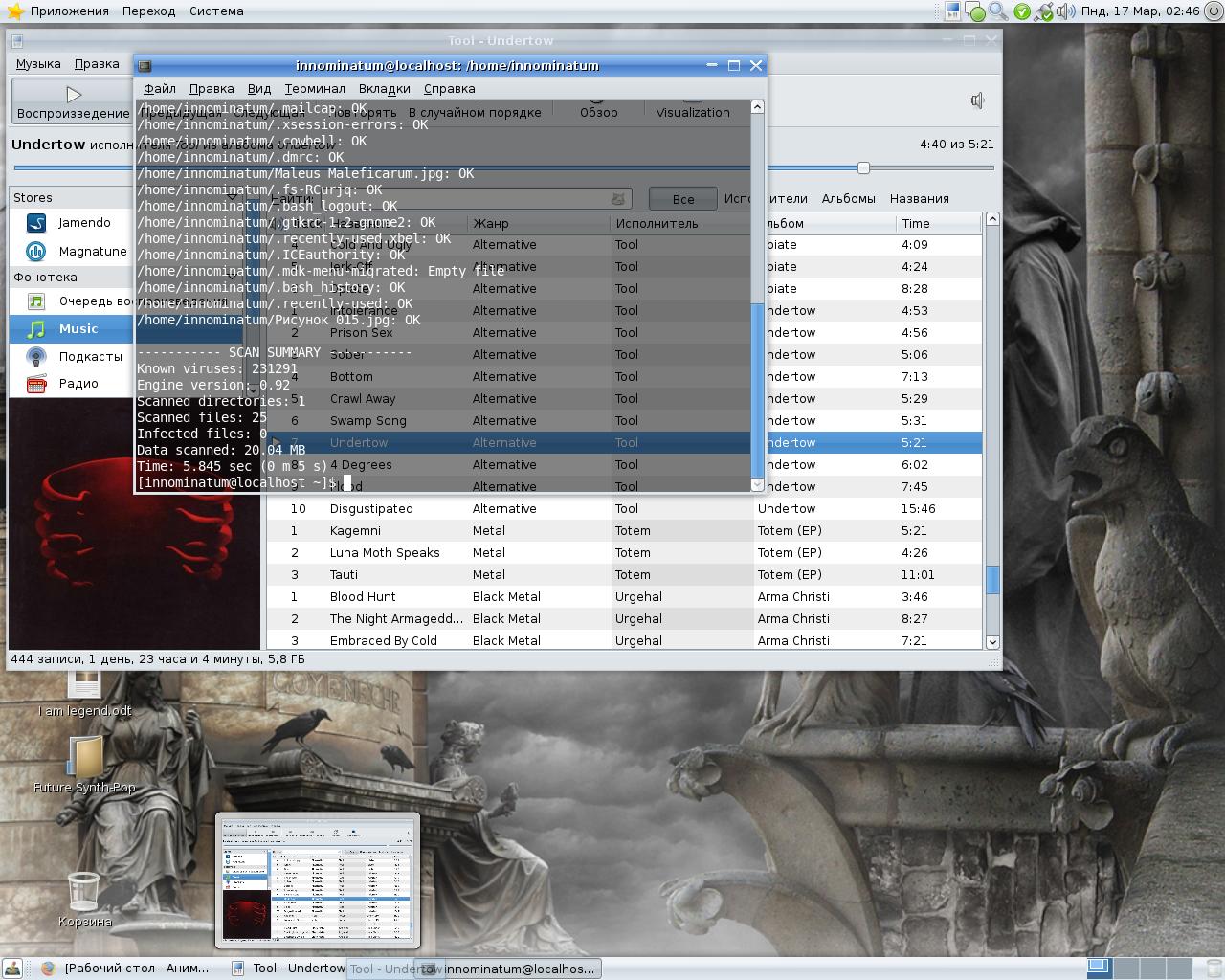Click the track list scroll up arrow

click(x=992, y=219)
